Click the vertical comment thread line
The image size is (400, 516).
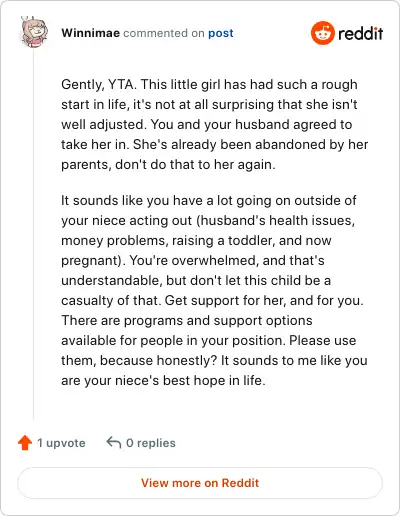coord(33,233)
